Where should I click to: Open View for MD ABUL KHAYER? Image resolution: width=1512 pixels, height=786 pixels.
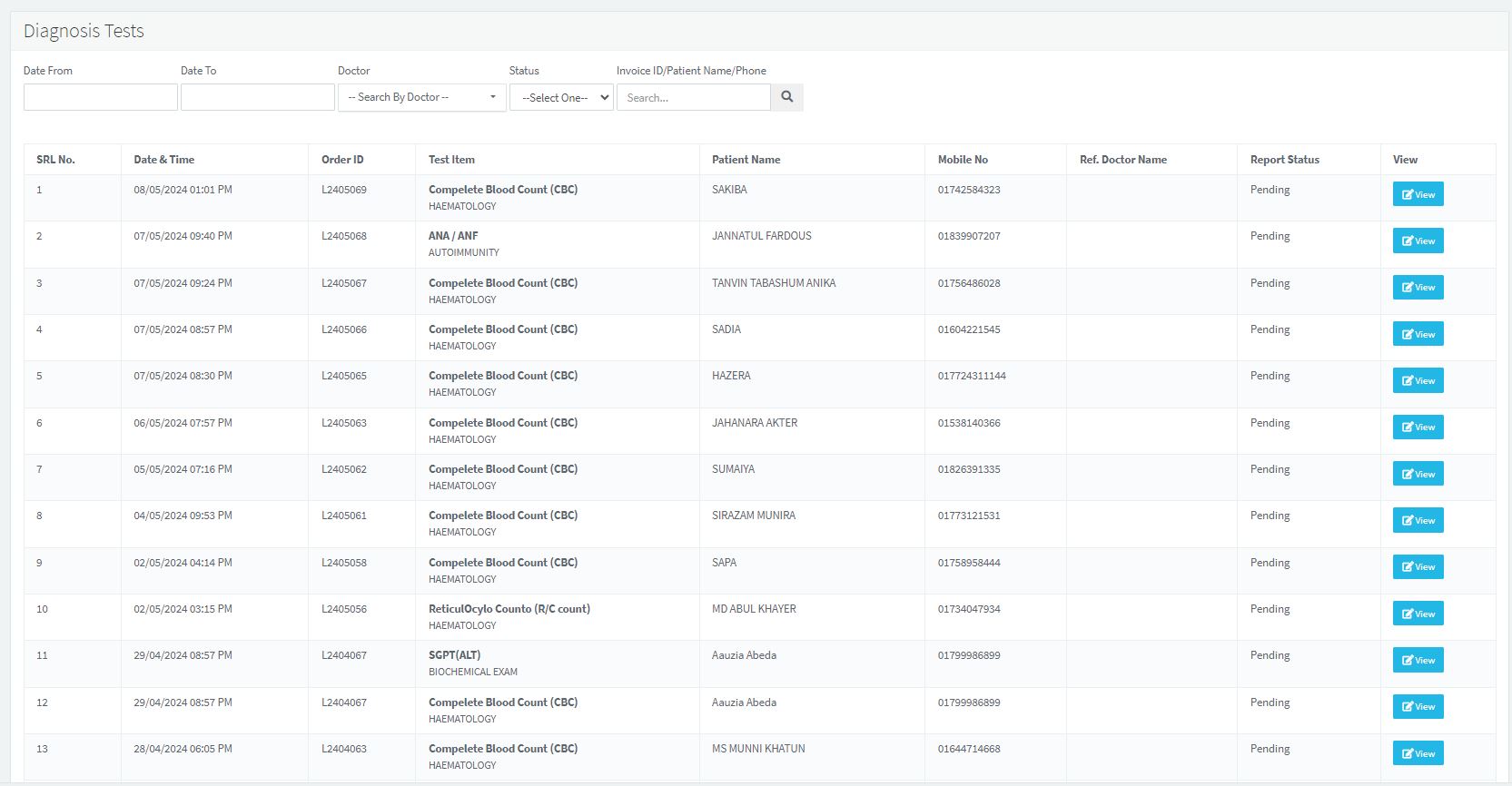pos(1418,614)
